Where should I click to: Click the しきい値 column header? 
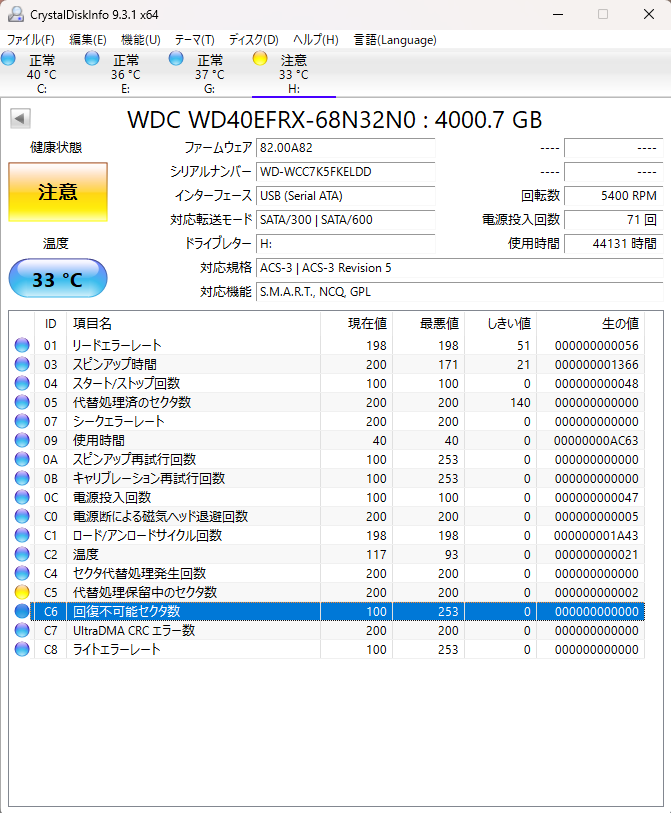point(501,324)
